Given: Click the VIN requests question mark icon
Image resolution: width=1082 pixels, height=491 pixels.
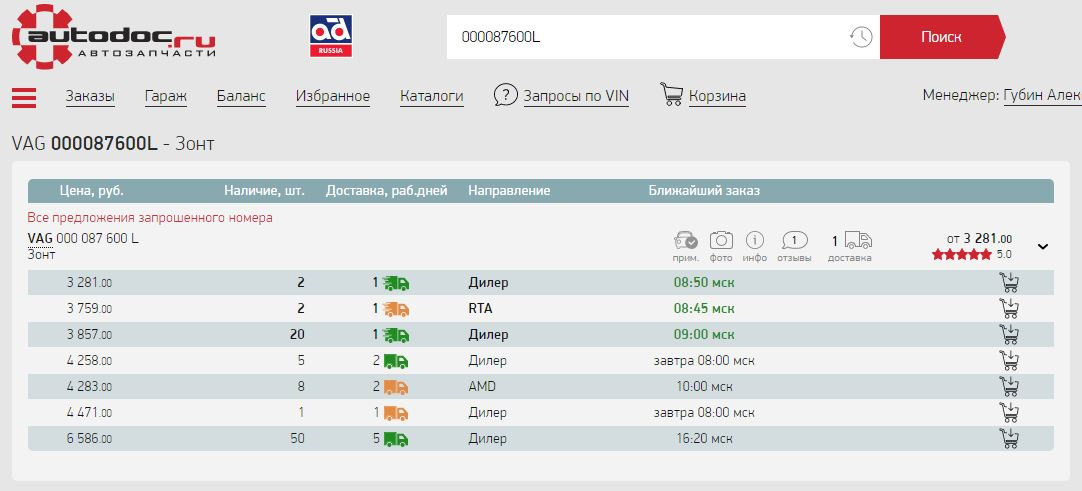Looking at the screenshot, I should (x=505, y=95).
